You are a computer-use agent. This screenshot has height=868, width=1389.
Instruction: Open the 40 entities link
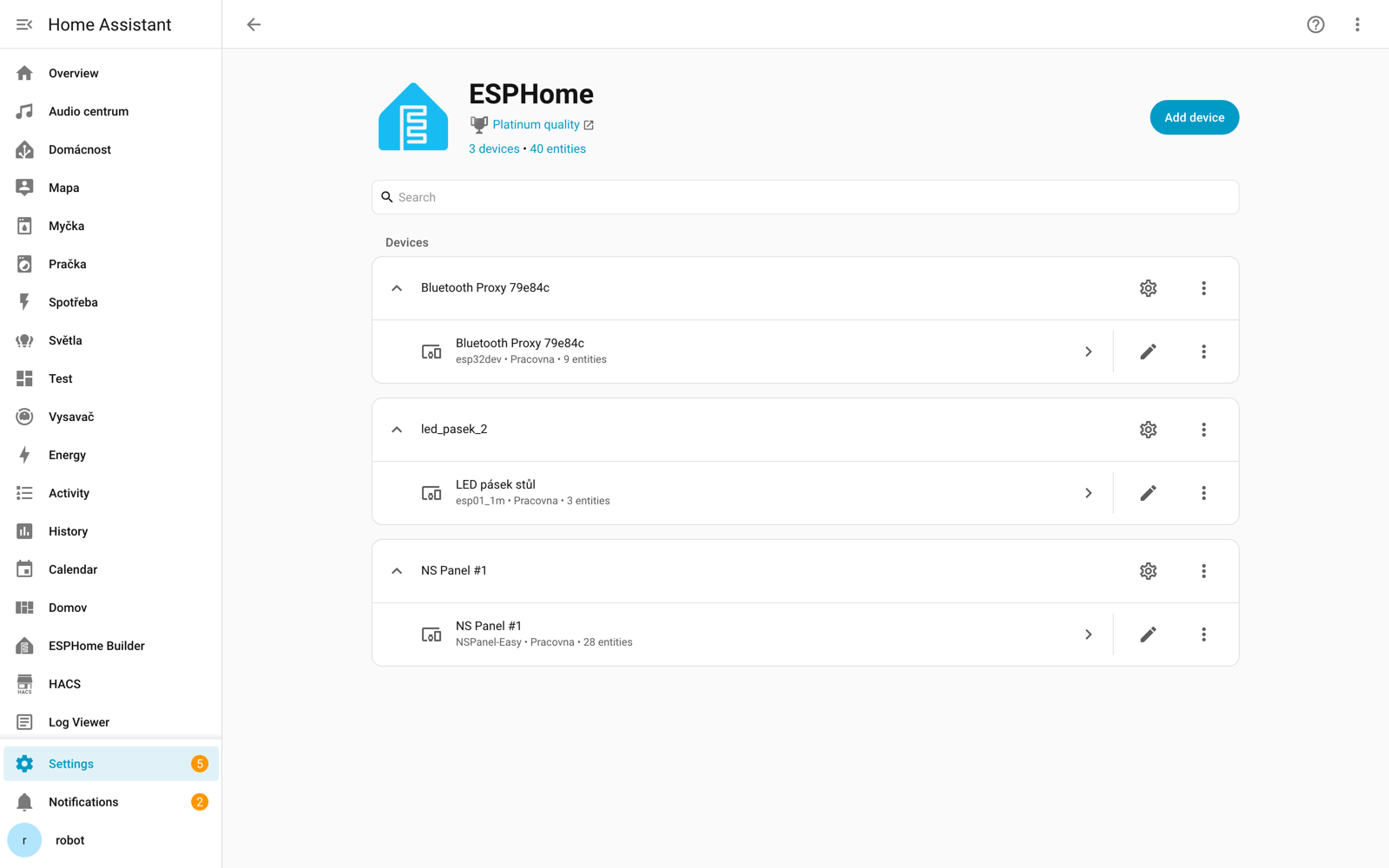[x=557, y=149]
